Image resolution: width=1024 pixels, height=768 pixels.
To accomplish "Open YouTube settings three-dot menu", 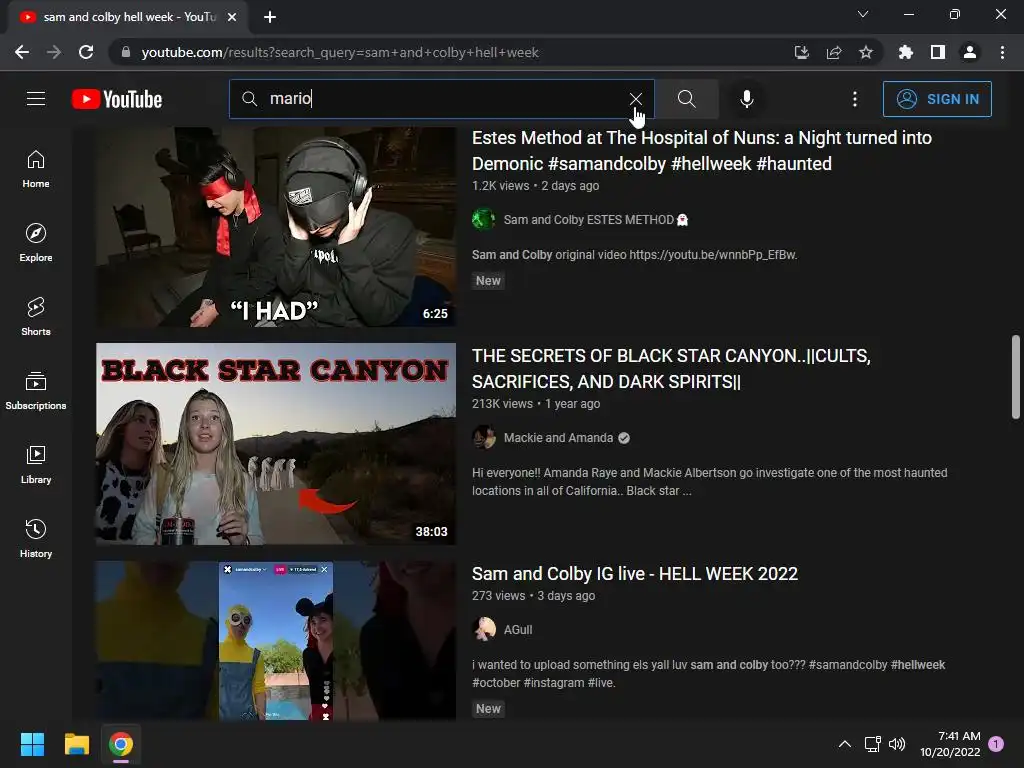I will pos(855,99).
